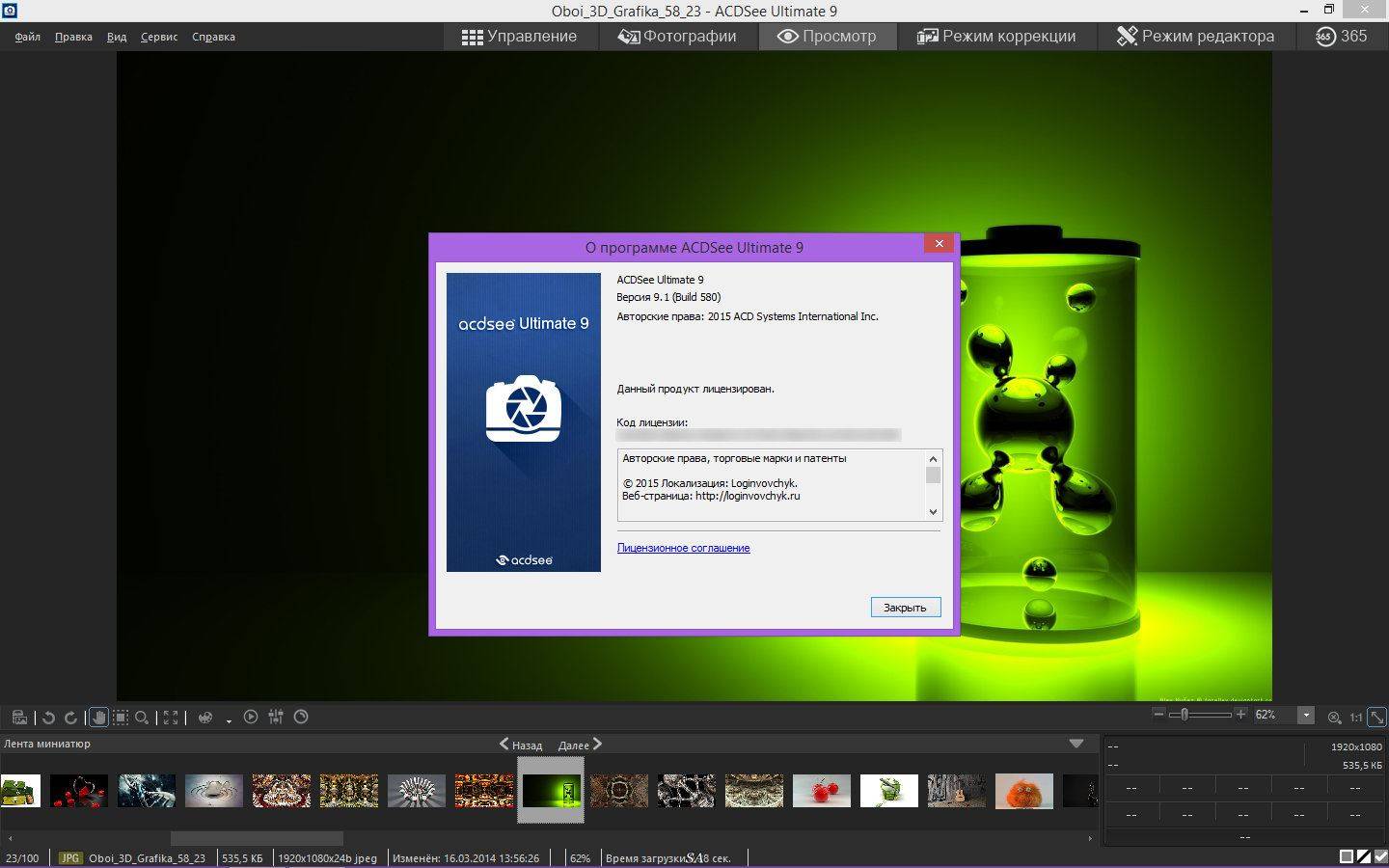
Task: Switch to Режим коррекции tab
Action: coord(996,37)
